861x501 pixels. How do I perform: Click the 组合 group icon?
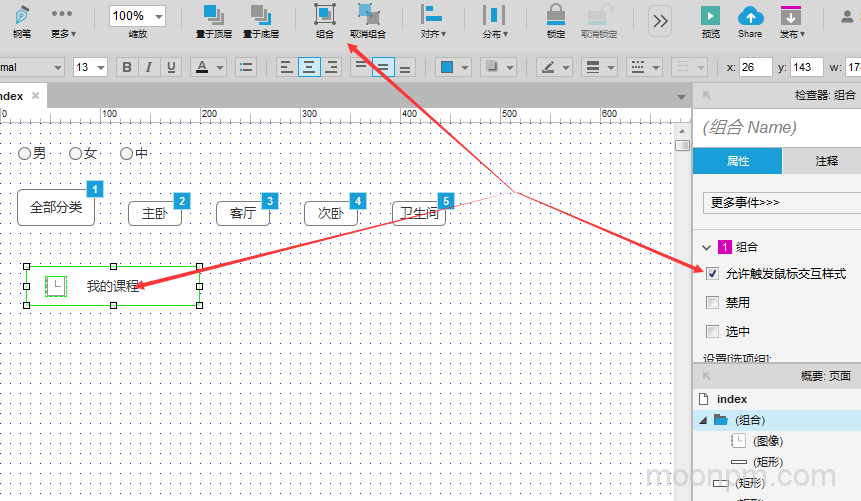(x=325, y=15)
